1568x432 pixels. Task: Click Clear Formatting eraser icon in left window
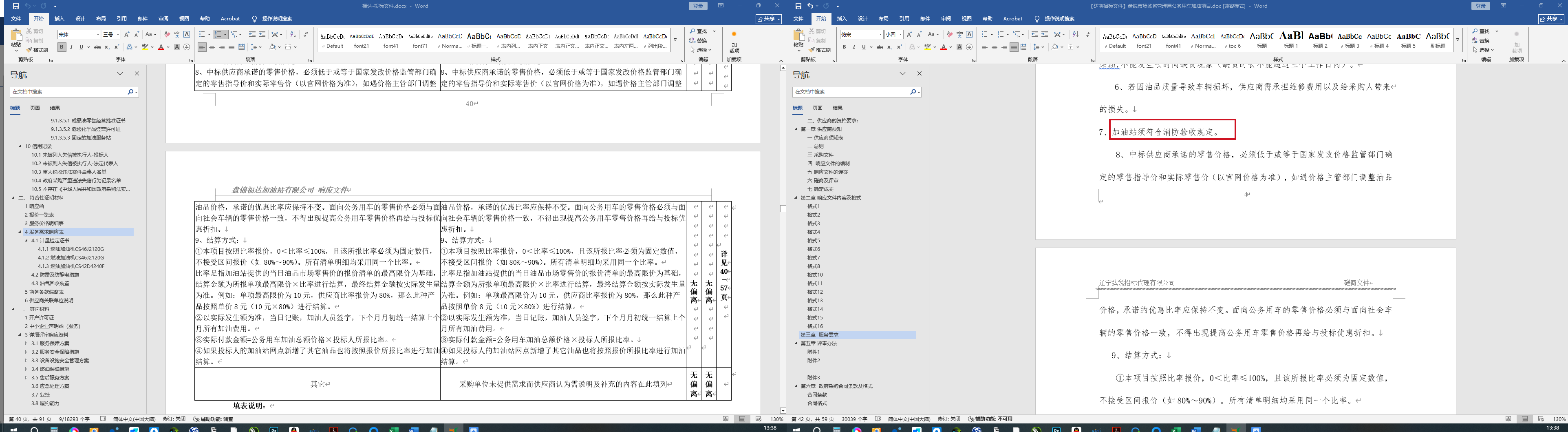pos(168,35)
